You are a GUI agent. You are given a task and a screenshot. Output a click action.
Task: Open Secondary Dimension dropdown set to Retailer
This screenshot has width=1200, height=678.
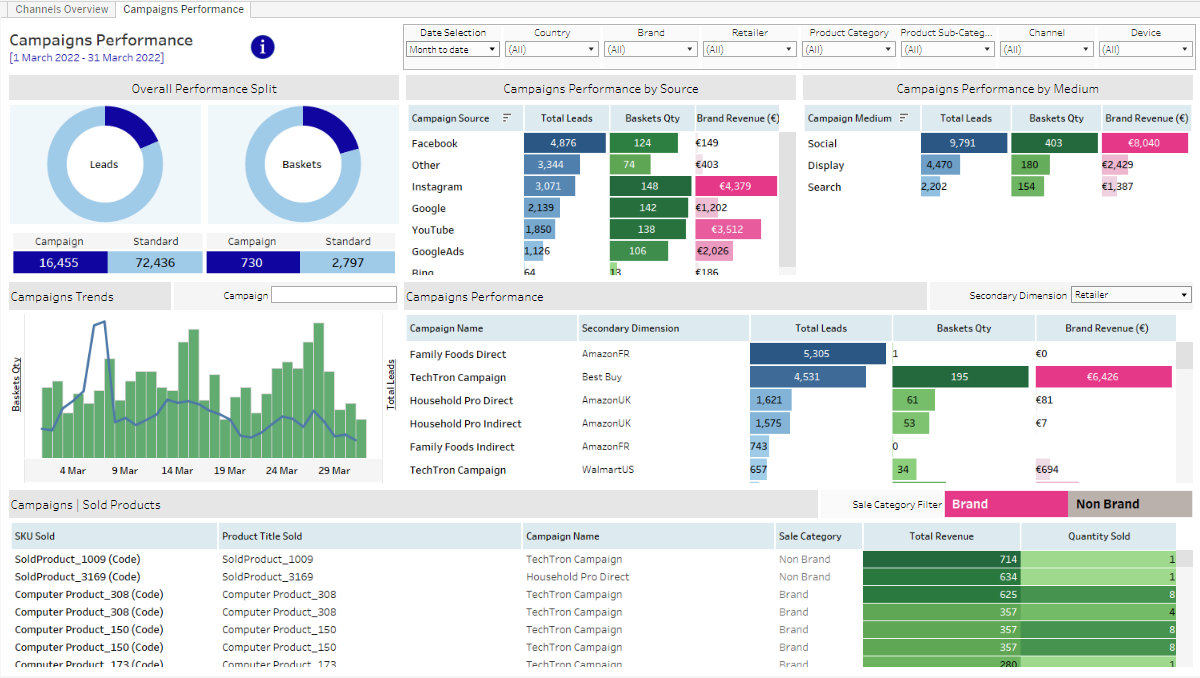1131,295
